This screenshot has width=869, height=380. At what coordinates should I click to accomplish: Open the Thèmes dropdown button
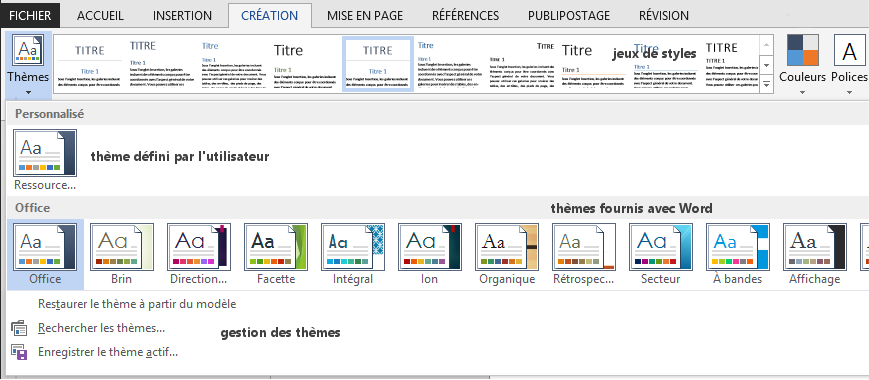(x=28, y=65)
